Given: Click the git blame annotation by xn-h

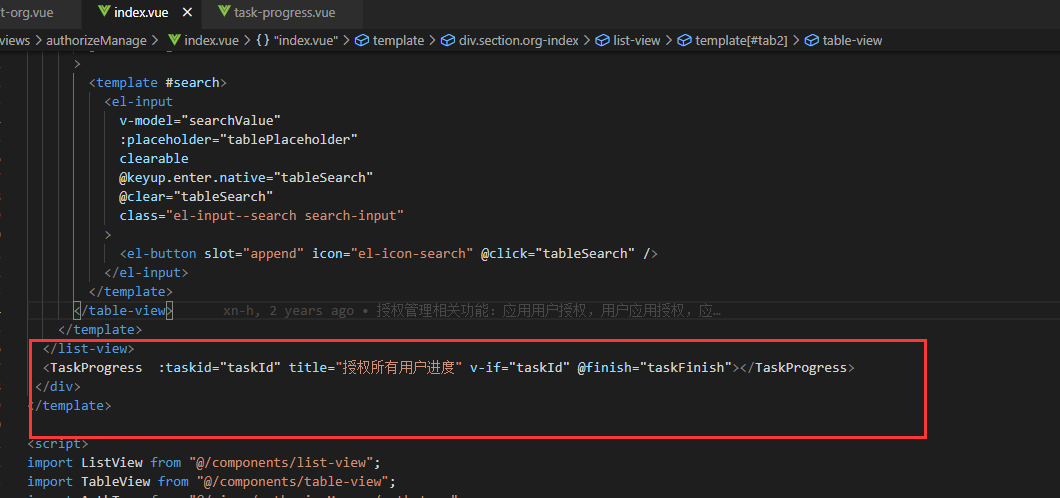Looking at the screenshot, I should (472, 311).
